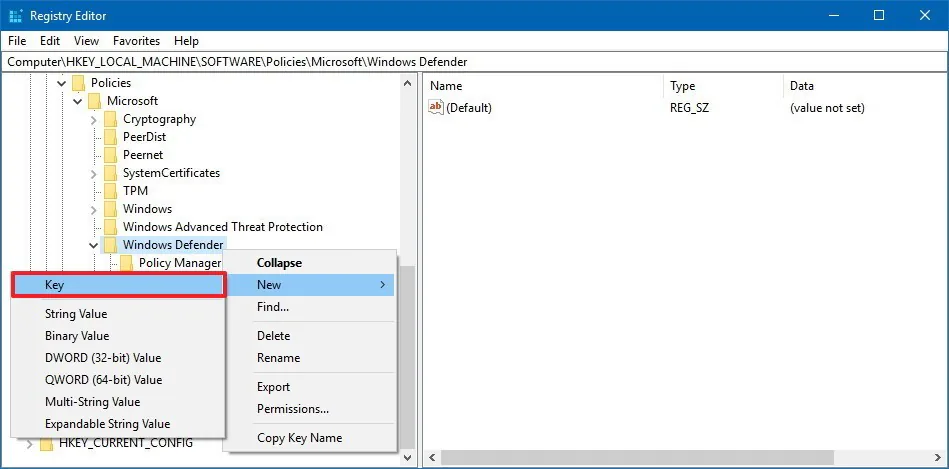Choose Rename in the context menu
Viewport: 949px width, 469px height.
[x=310, y=358]
